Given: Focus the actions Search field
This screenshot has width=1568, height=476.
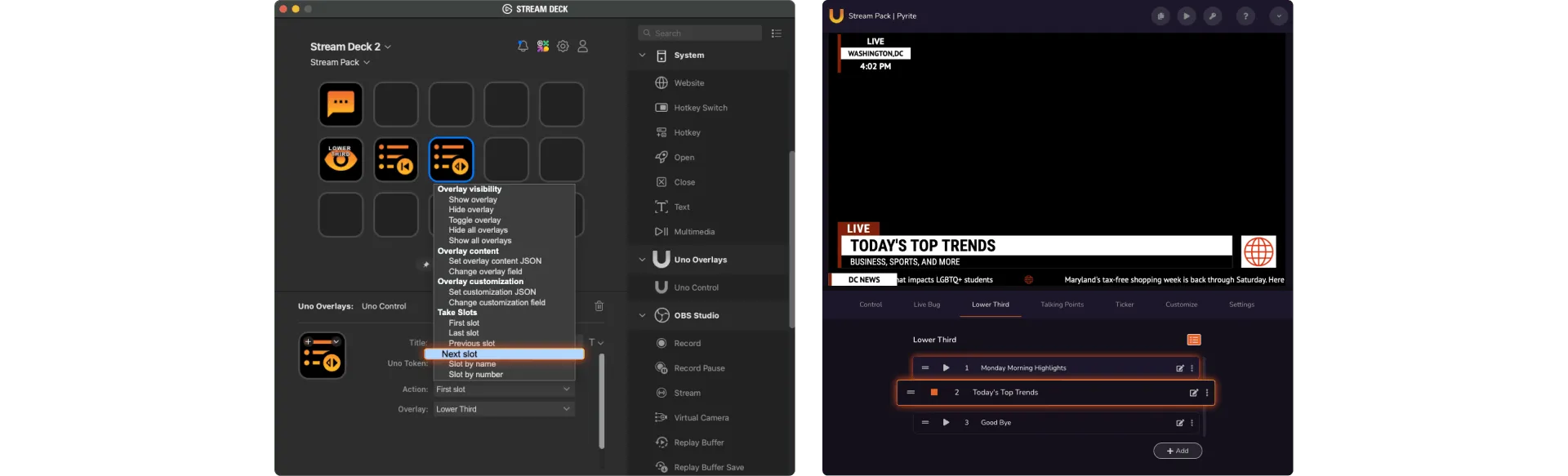Looking at the screenshot, I should click(x=700, y=33).
